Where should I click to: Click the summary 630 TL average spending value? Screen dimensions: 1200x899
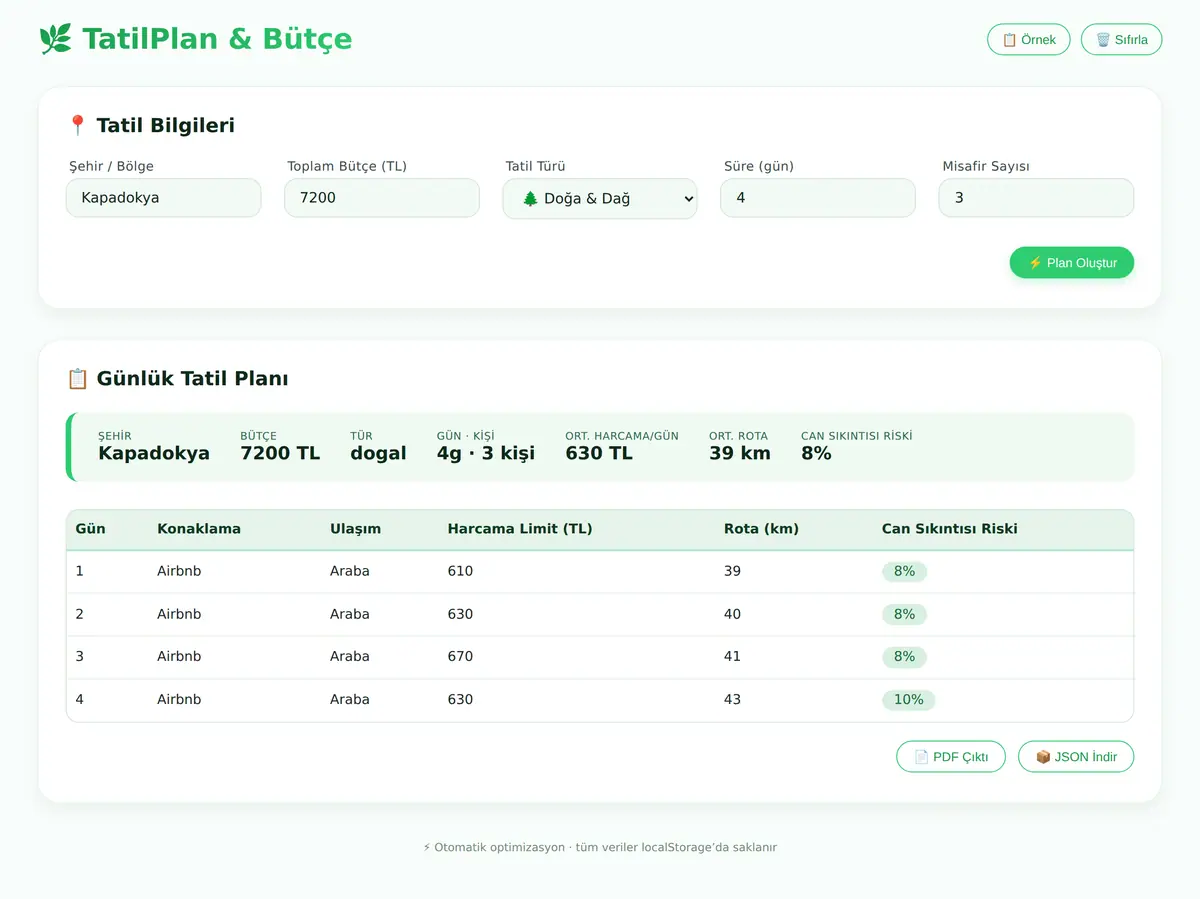point(599,453)
